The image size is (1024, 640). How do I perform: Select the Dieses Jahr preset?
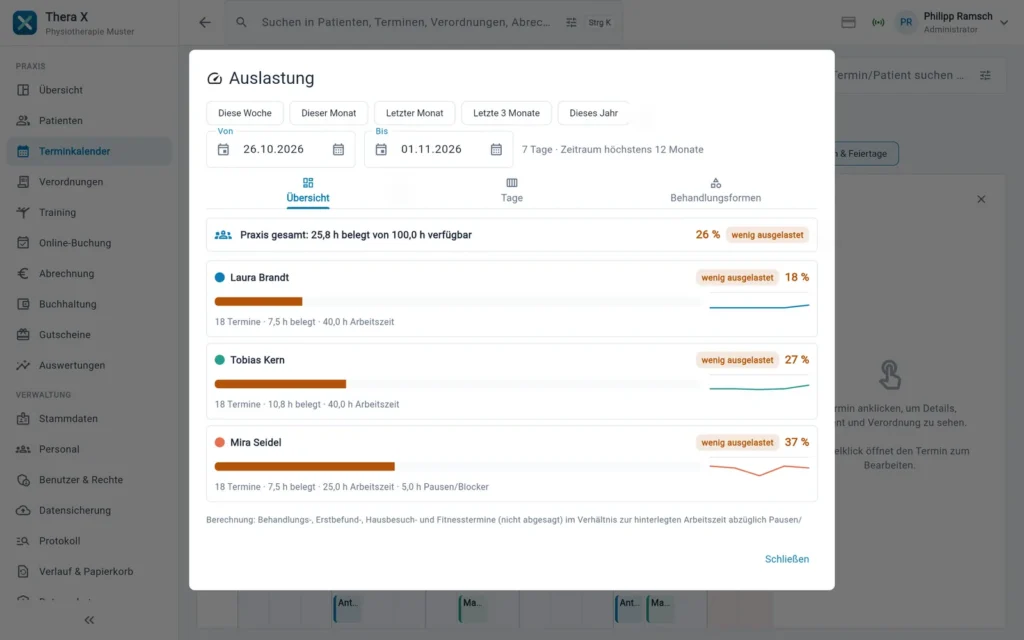click(x=594, y=113)
